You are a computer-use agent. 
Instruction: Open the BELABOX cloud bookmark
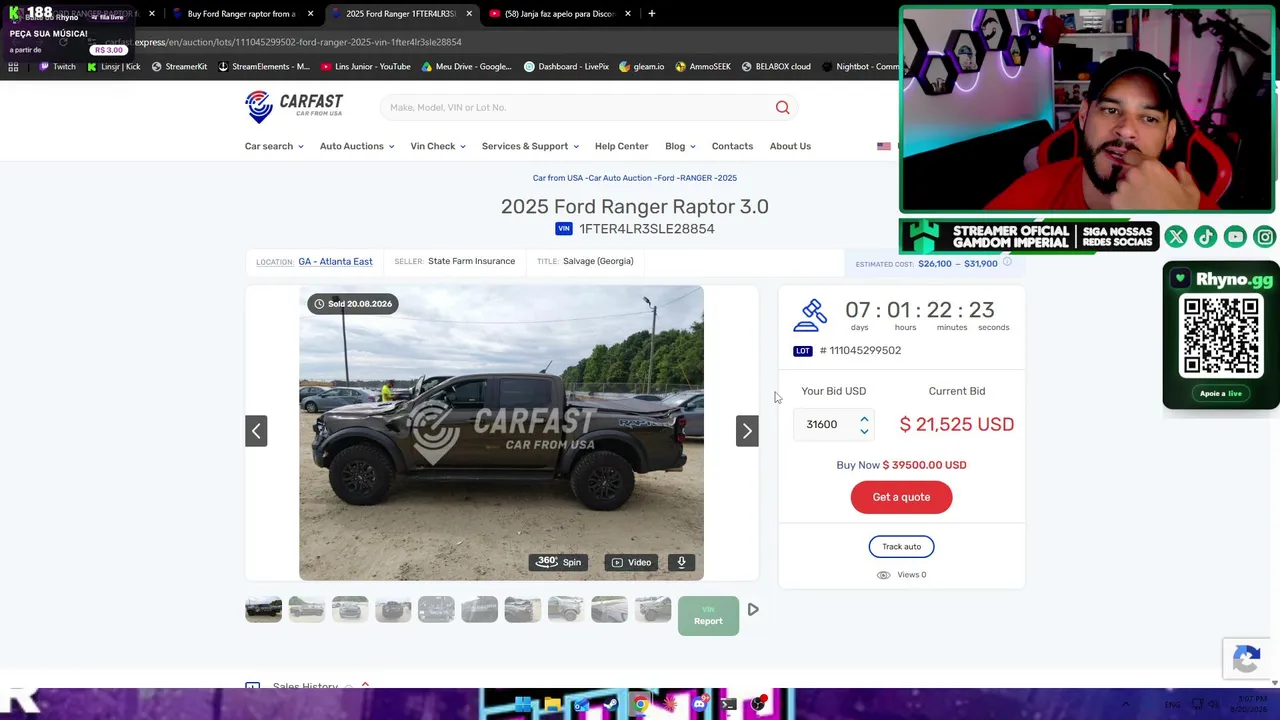point(776,67)
